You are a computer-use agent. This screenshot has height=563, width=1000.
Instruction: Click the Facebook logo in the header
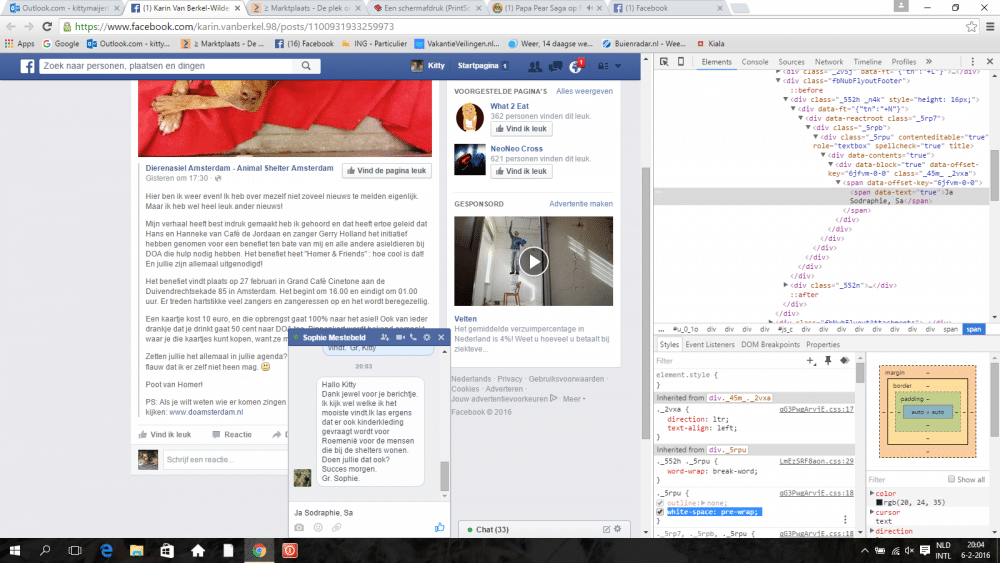[27, 66]
